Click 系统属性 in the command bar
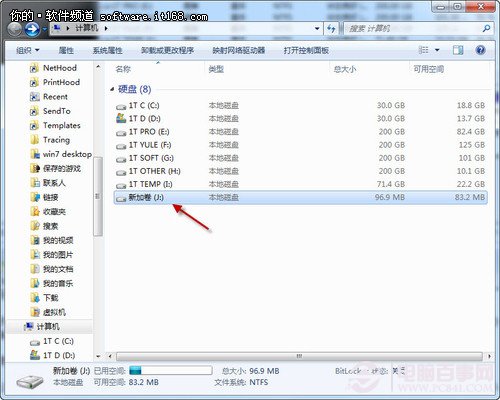Image resolution: width=500 pixels, height=400 pixels. (107, 50)
